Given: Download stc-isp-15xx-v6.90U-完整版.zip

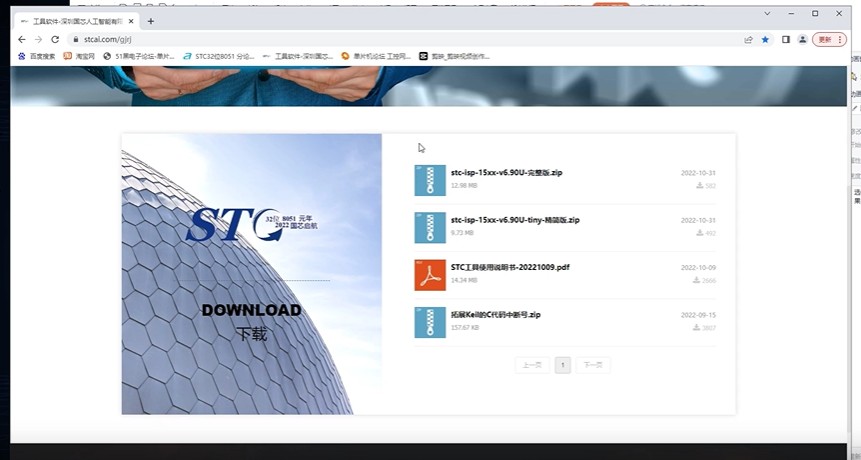Looking at the screenshot, I should pos(506,172).
